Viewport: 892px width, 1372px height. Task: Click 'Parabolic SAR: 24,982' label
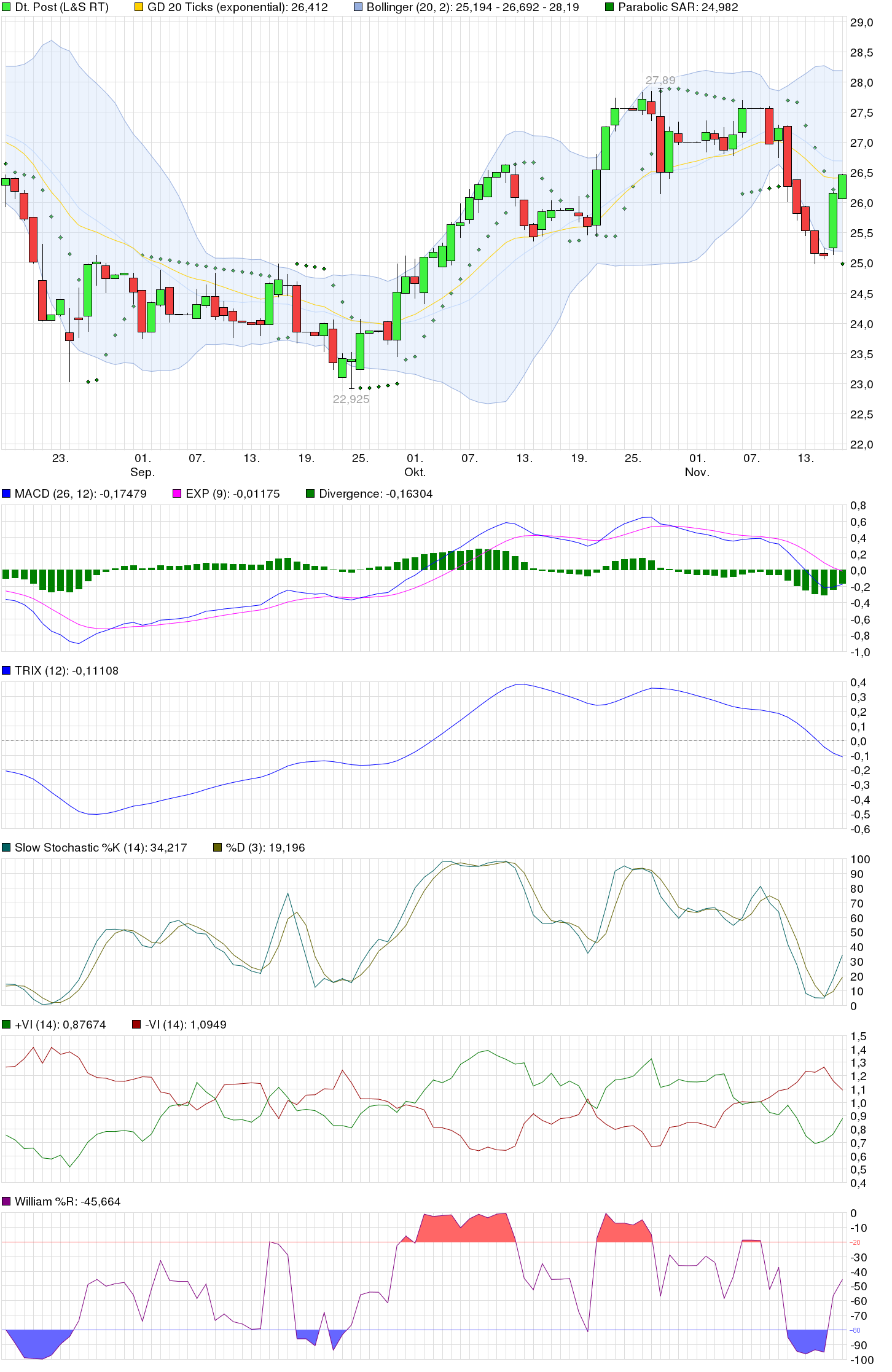coord(678,7)
